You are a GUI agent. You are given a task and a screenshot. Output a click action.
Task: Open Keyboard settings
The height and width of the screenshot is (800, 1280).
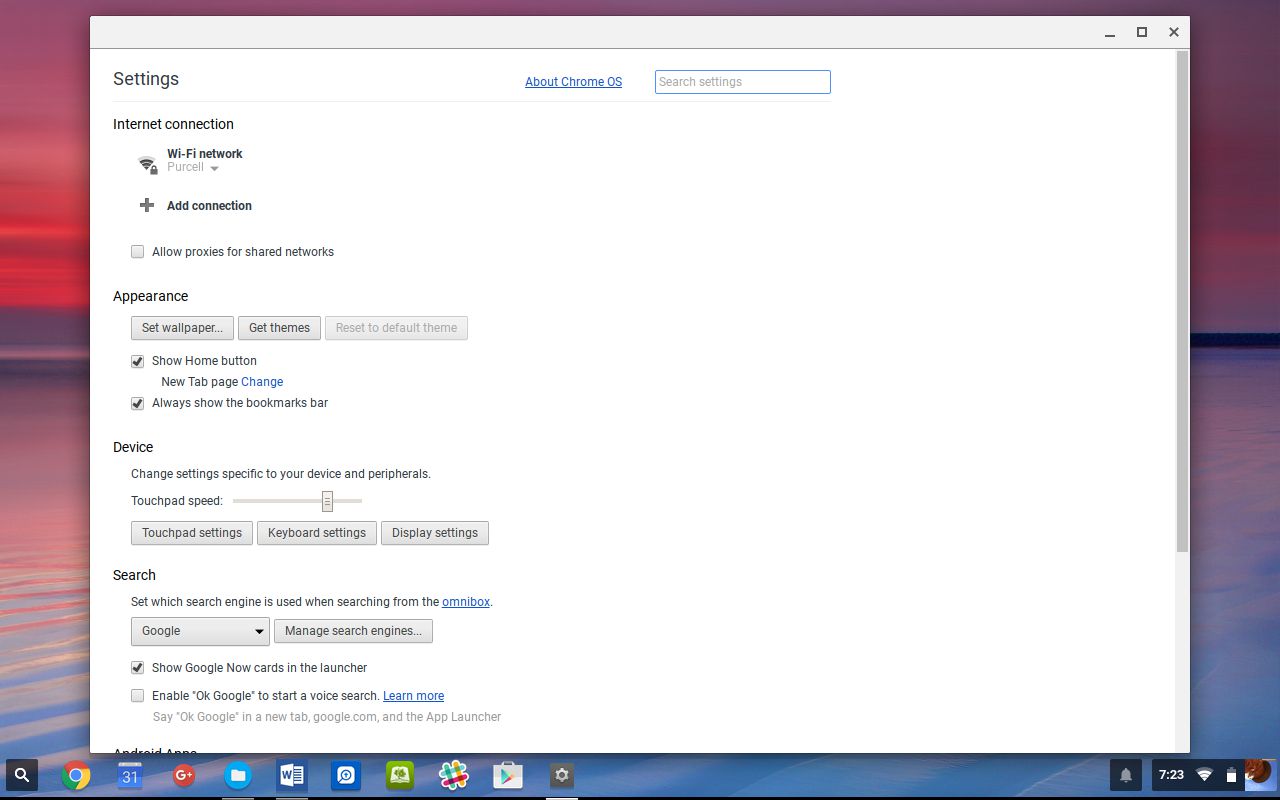coord(317,533)
